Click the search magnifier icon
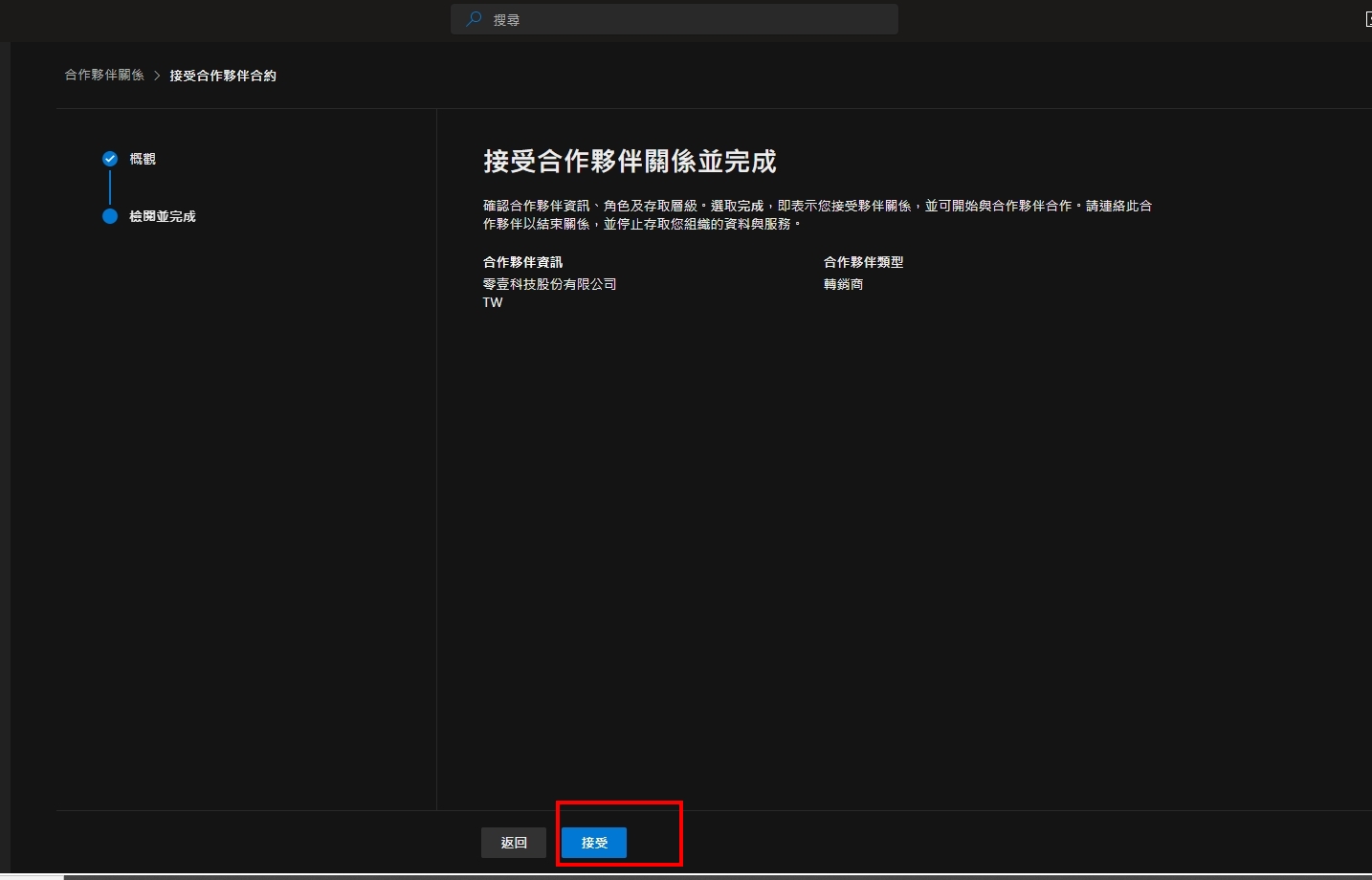Image resolution: width=1372 pixels, height=880 pixels. tap(473, 19)
